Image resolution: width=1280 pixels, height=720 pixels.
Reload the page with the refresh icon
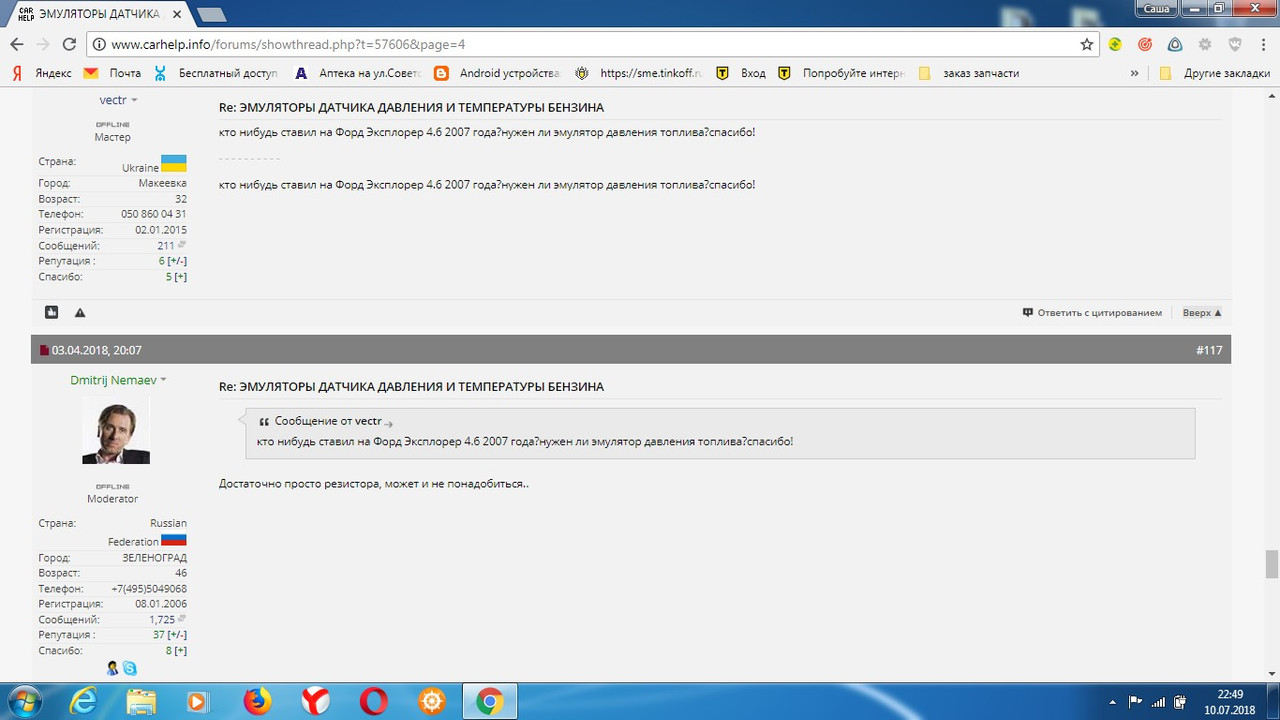click(x=69, y=44)
